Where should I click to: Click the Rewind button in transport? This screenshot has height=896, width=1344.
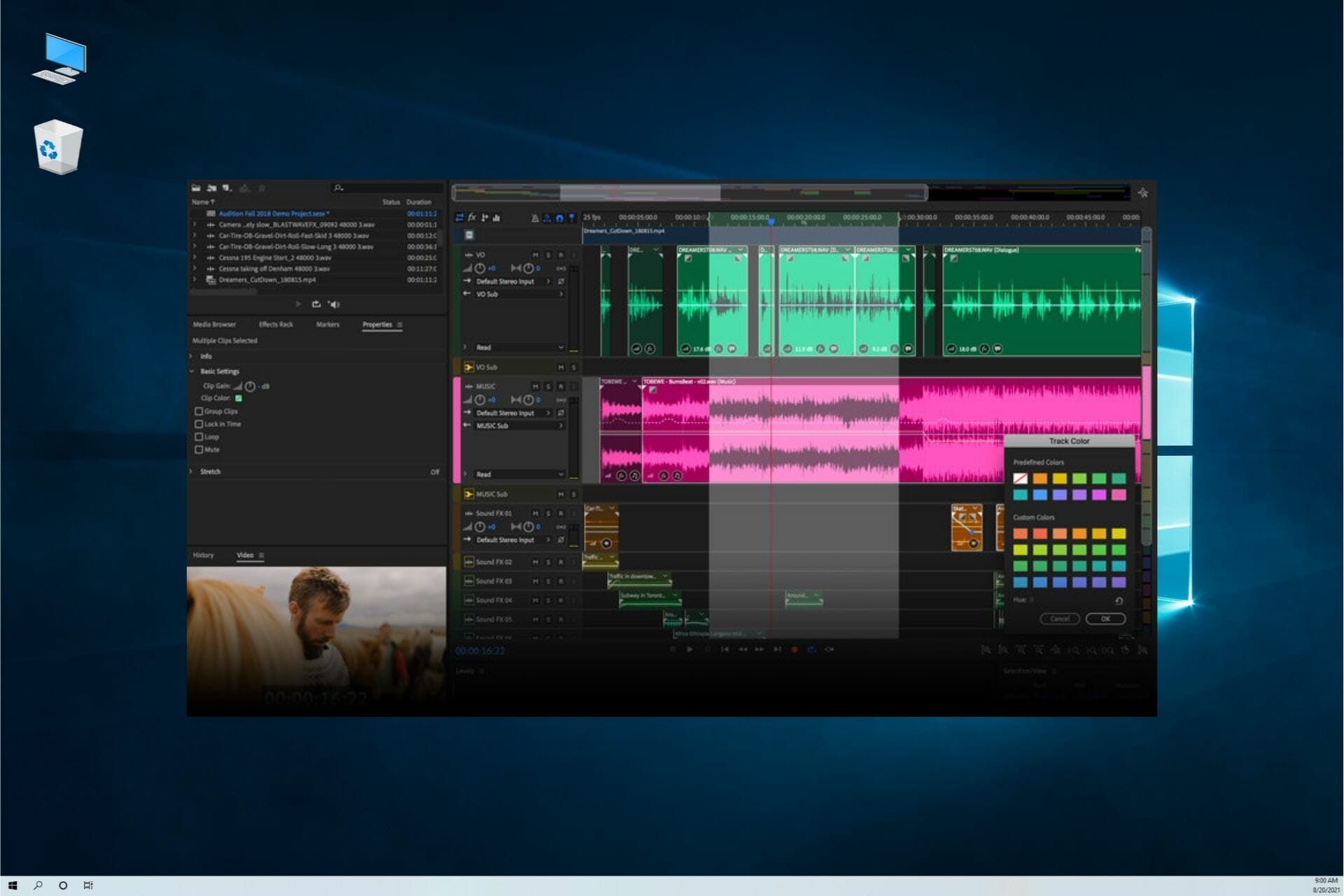point(743,649)
